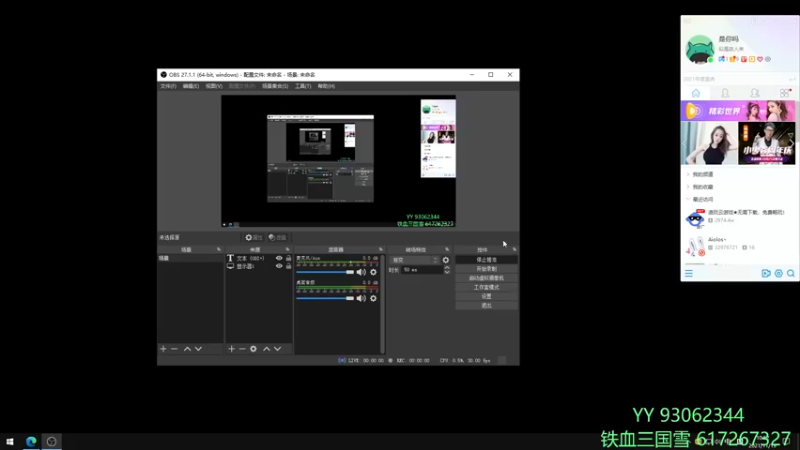Click the 时长 duration input field

pos(422,270)
